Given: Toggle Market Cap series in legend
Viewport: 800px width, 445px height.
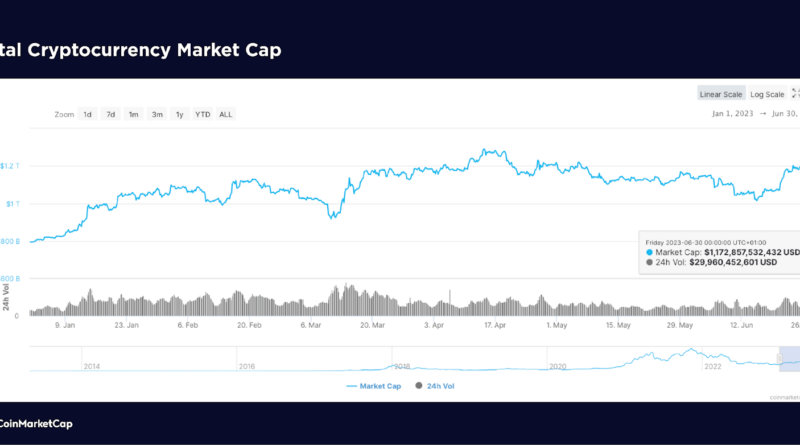Looking at the screenshot, I should pyautogui.click(x=380, y=384).
